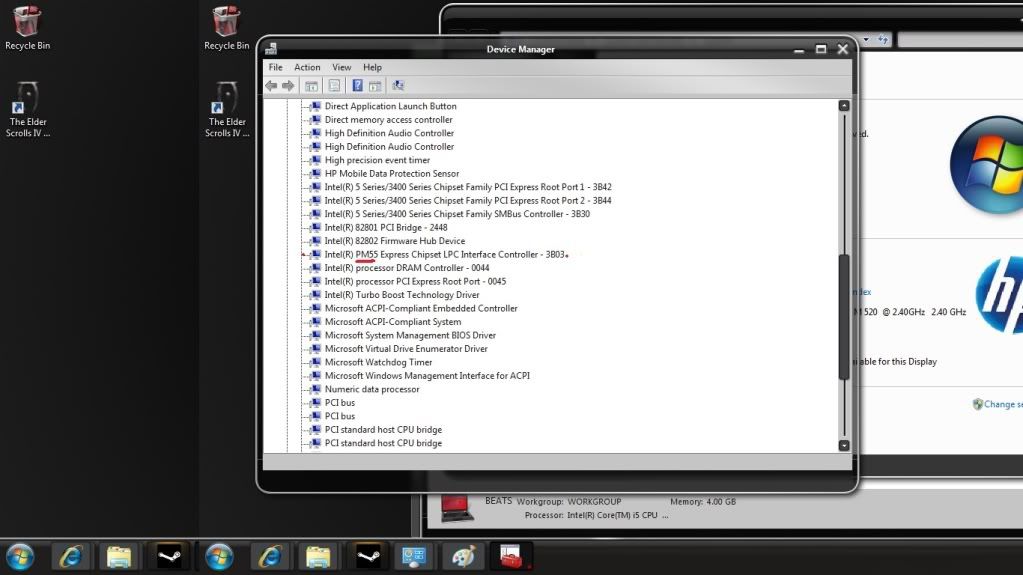
Task: Select Microsoft Windows Management Interface for ACPI
Action: (x=427, y=375)
